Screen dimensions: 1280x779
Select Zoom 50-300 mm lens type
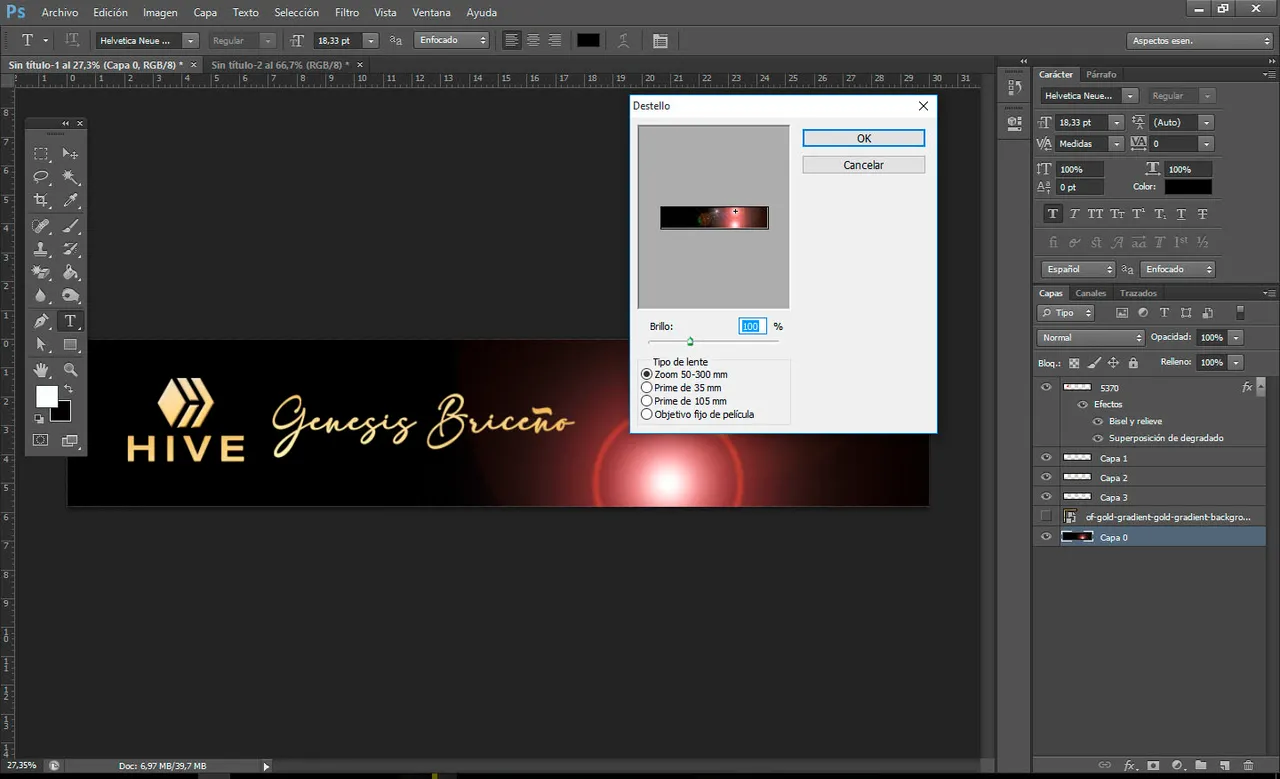click(x=646, y=374)
